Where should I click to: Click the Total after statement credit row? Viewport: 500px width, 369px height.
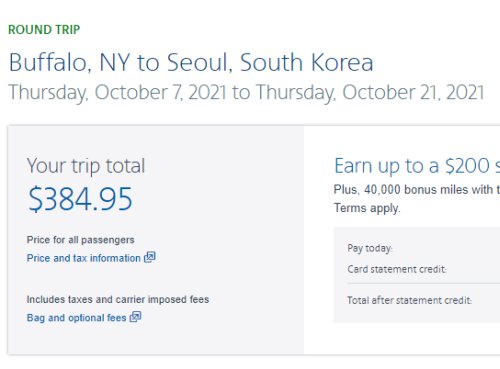[423, 300]
